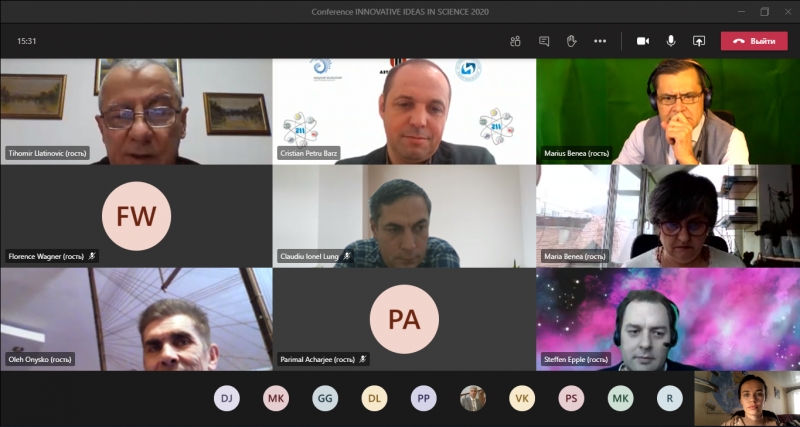Select Steffen Epple video tile
The height and width of the screenshot is (427, 800).
(x=668, y=319)
